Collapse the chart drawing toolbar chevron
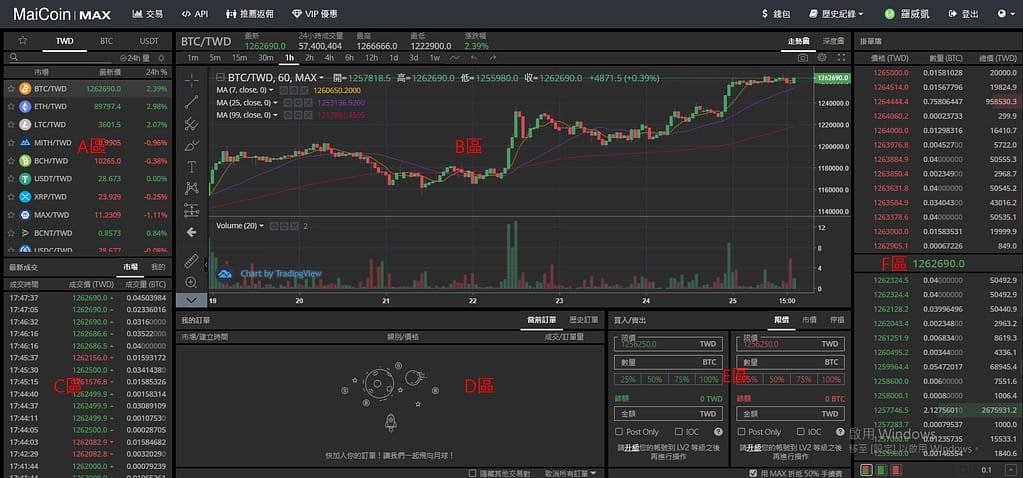 coord(191,300)
